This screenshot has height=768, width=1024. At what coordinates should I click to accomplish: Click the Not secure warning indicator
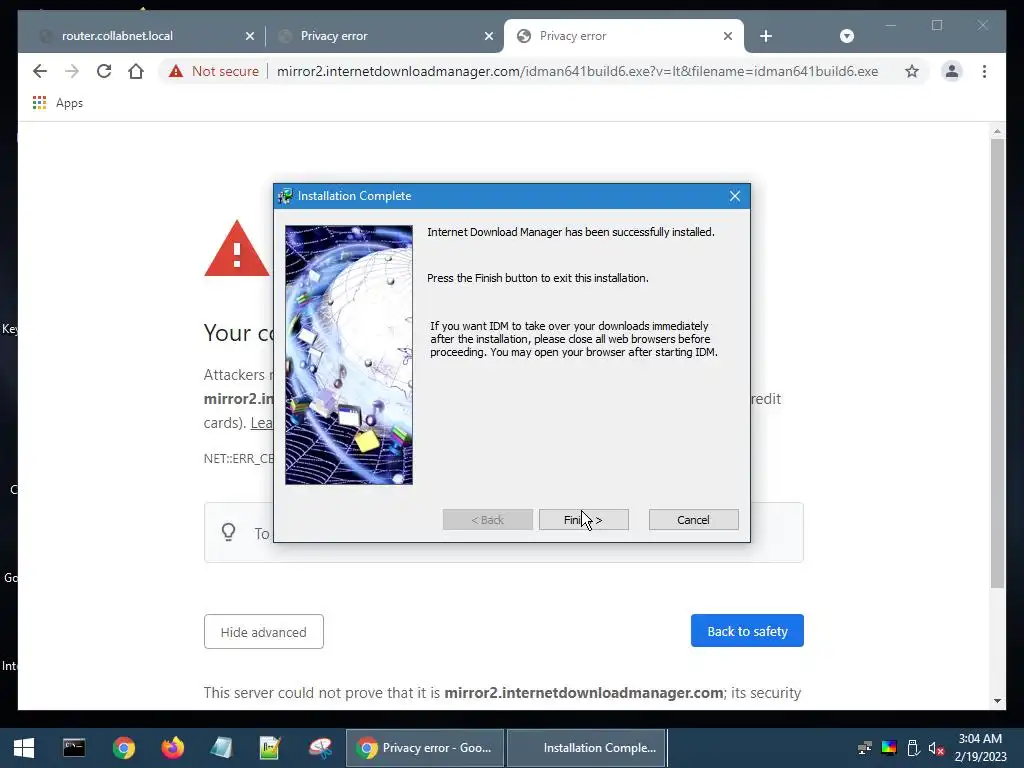214,71
